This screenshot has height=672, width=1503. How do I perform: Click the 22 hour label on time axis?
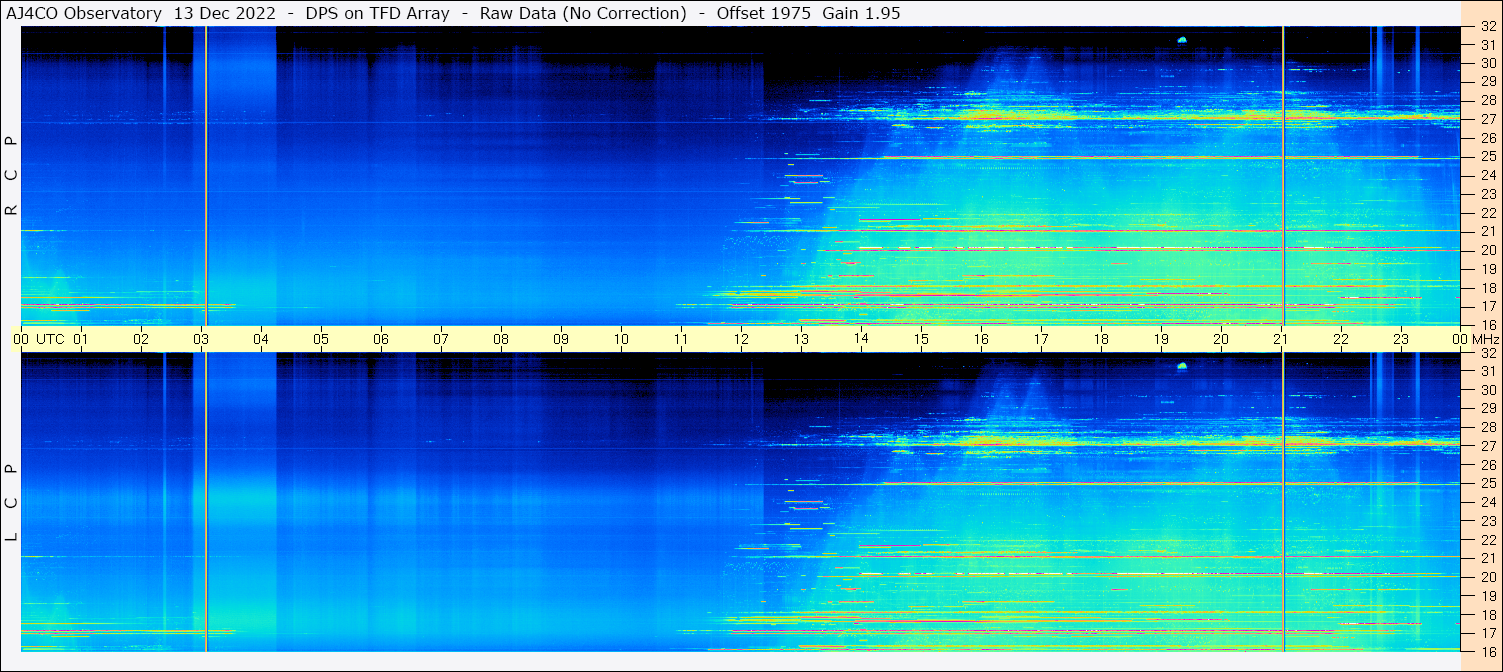pyautogui.click(x=1341, y=339)
